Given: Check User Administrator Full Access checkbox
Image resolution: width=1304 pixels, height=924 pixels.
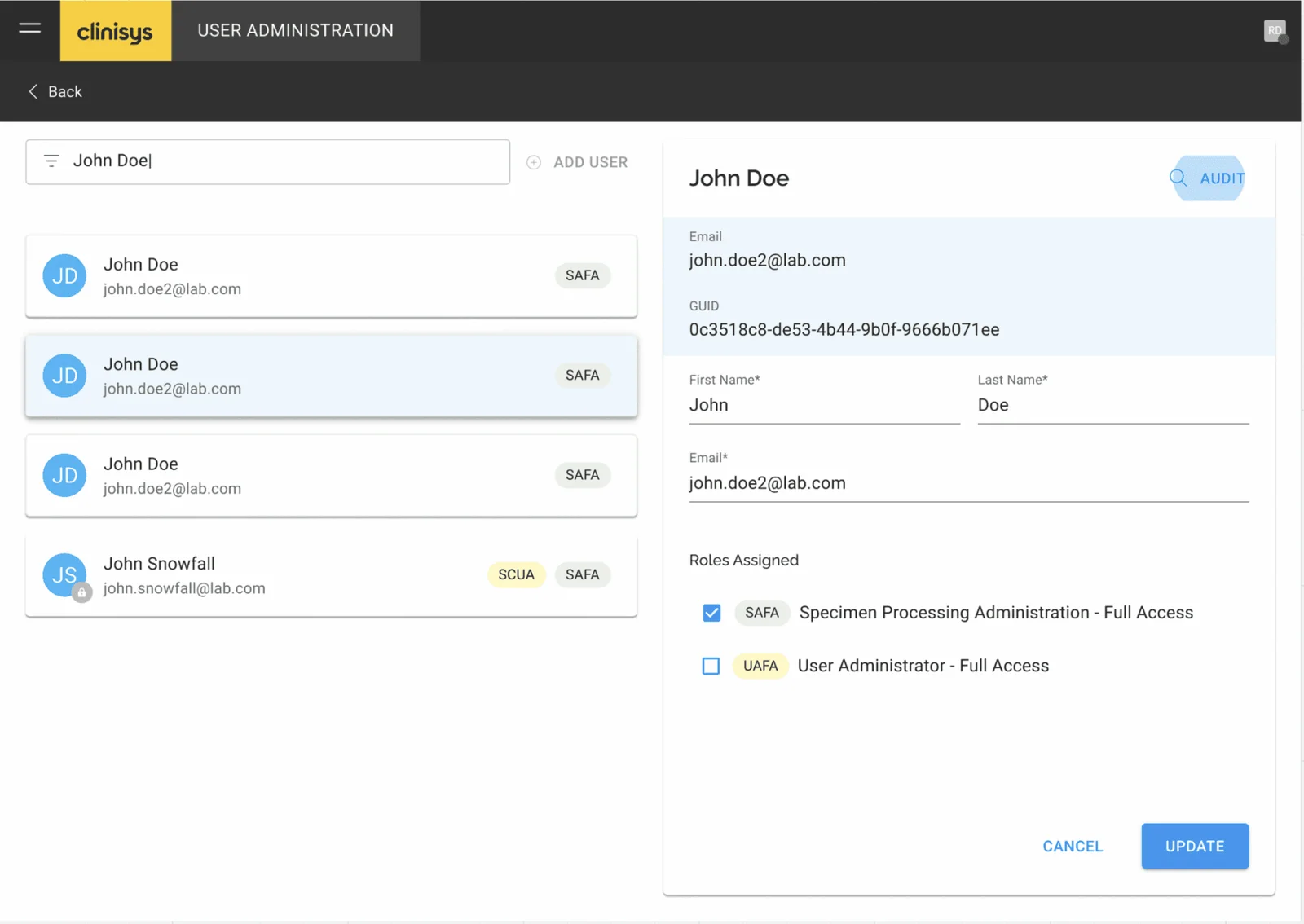Looking at the screenshot, I should point(711,666).
